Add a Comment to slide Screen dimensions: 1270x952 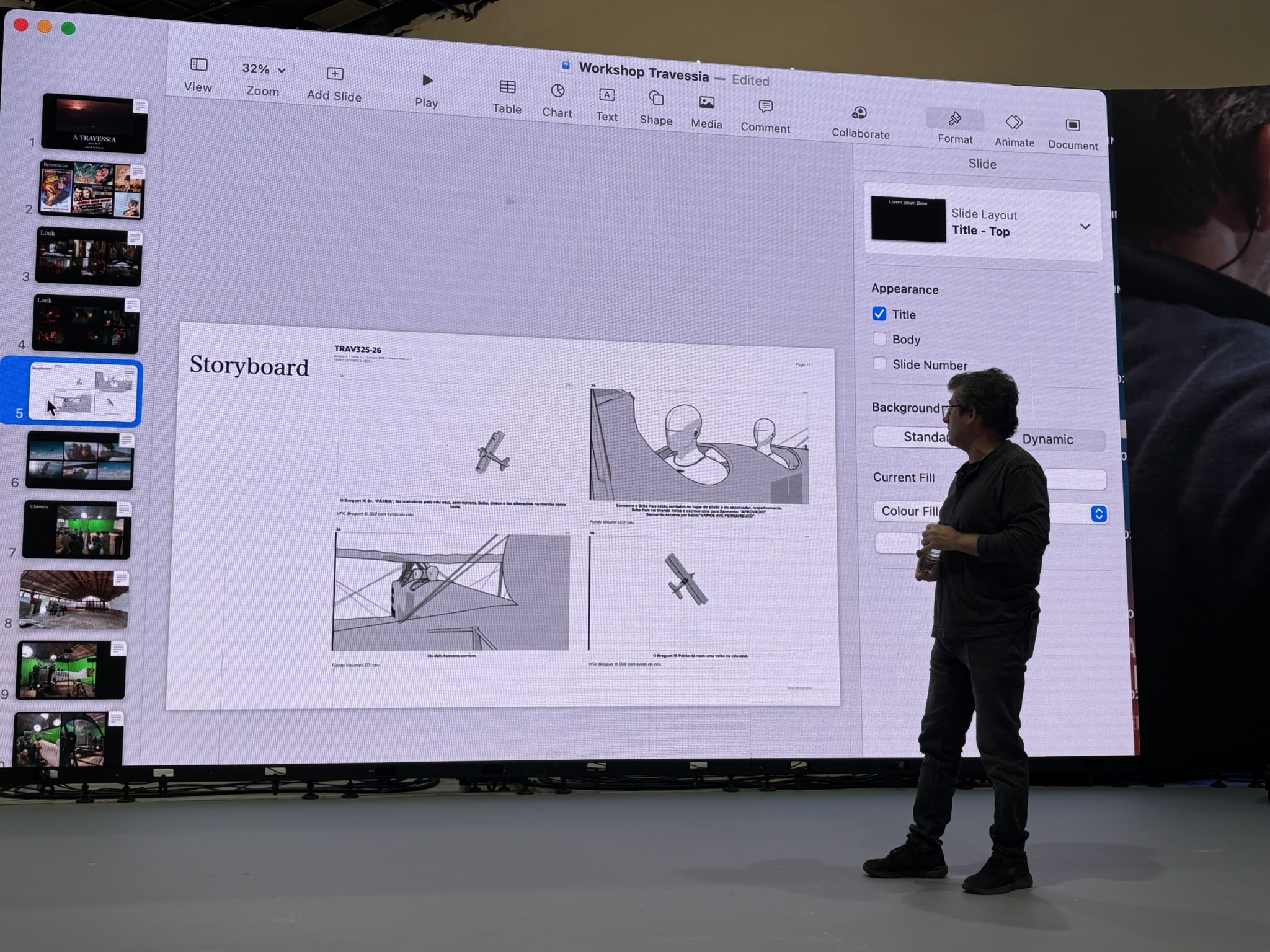coord(766,107)
